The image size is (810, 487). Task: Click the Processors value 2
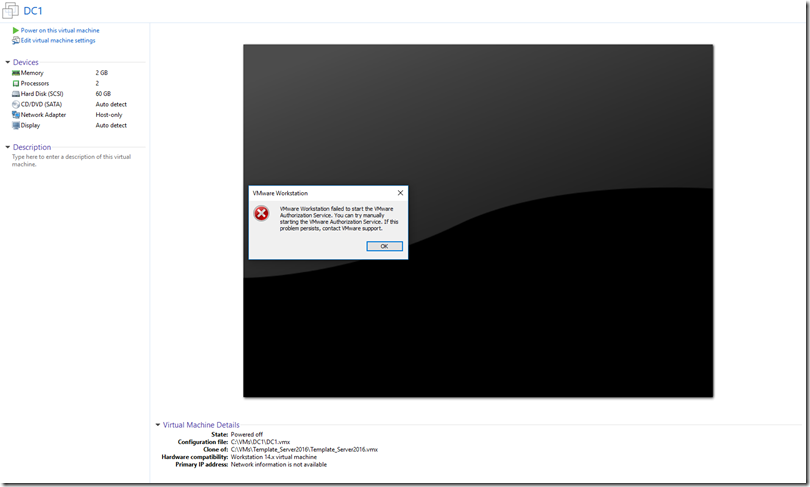tap(97, 83)
